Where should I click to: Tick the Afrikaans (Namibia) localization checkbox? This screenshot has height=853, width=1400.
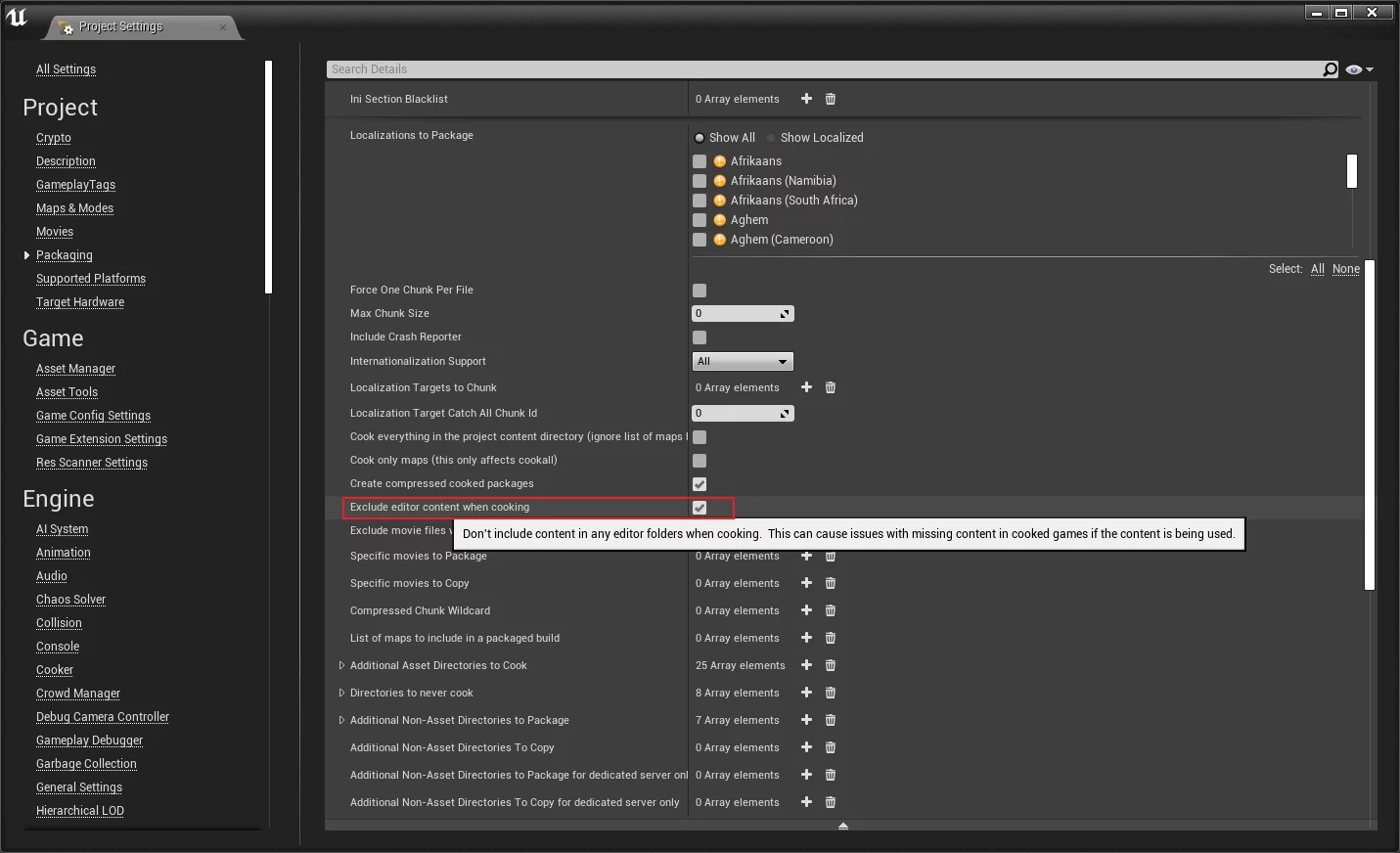click(700, 181)
